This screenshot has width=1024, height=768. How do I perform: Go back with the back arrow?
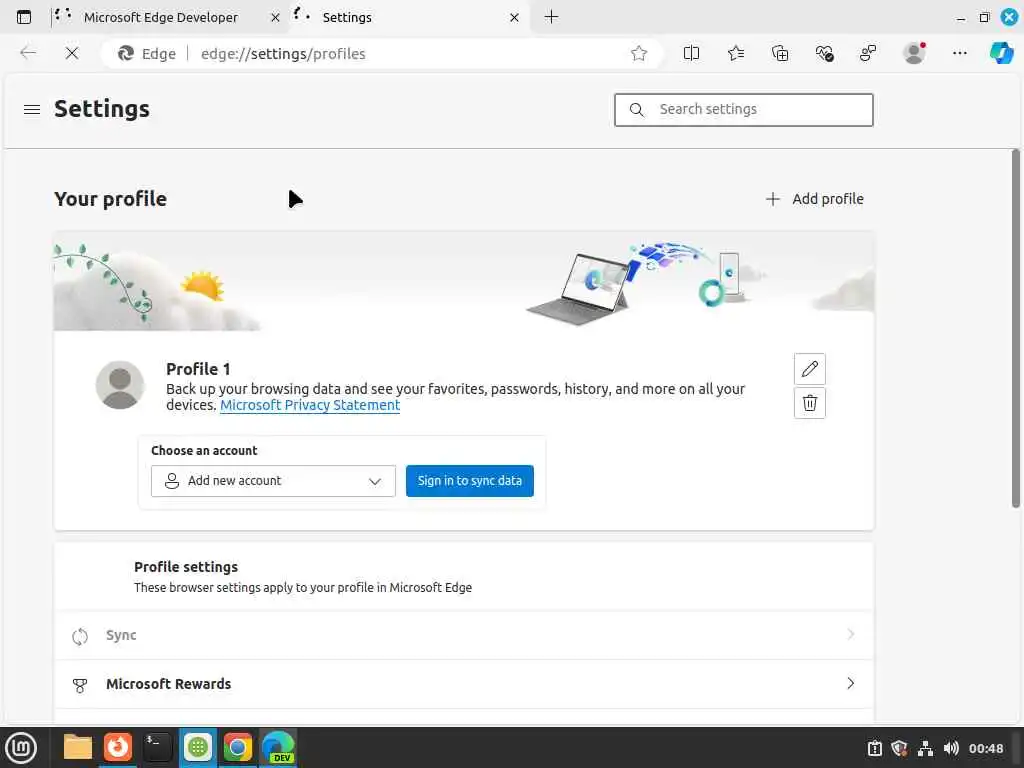click(28, 53)
